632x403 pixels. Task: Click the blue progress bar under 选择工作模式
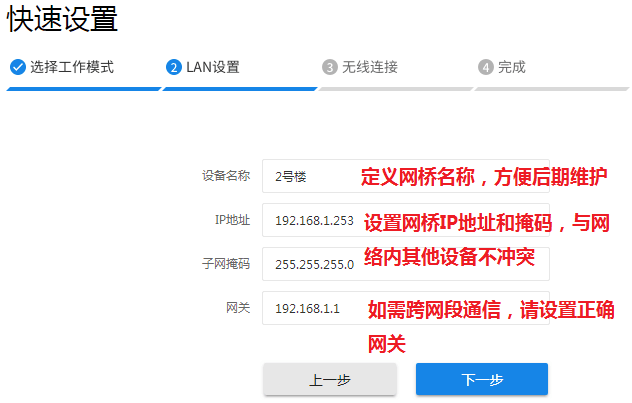pos(82,88)
